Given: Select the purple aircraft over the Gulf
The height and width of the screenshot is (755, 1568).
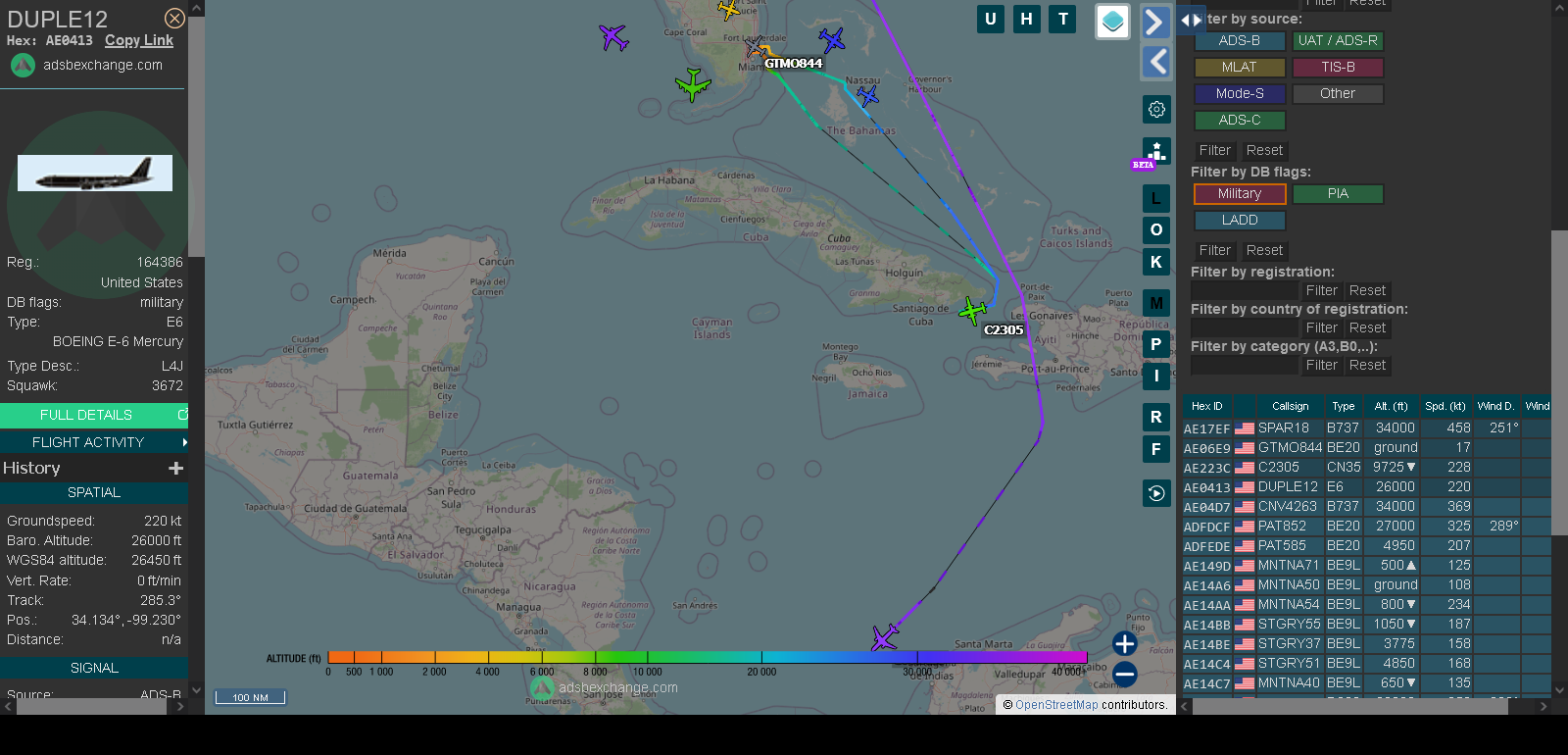Looking at the screenshot, I should tap(613, 37).
